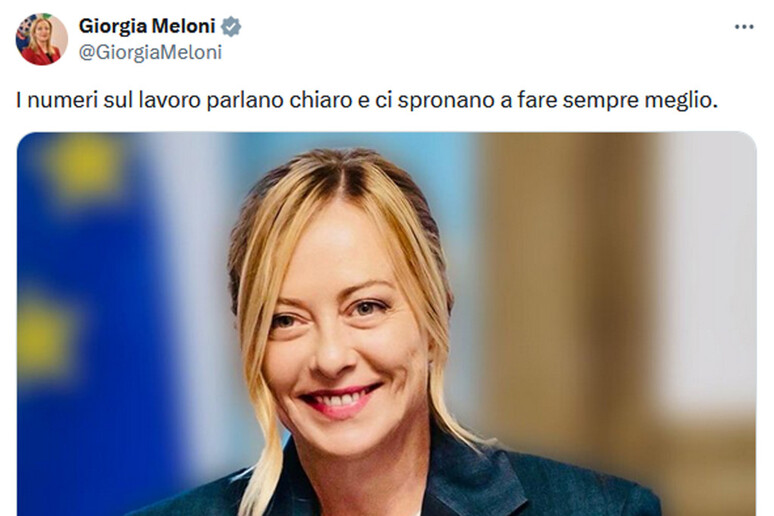Viewport: 774px width, 516px height.
Task: Open the three-dot more options menu
Action: (744, 27)
